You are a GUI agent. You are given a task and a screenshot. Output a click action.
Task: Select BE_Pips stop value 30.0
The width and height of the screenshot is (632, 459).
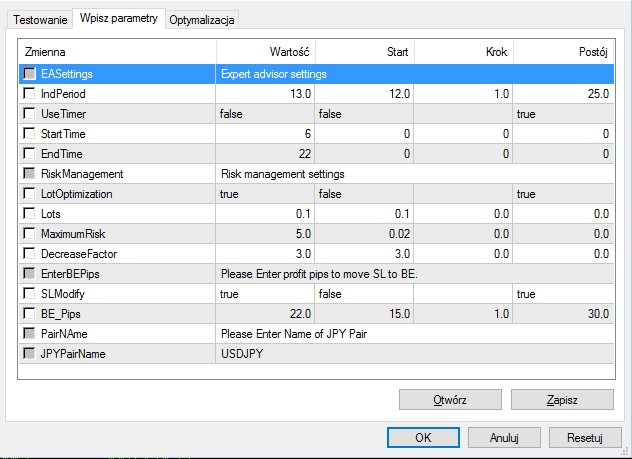point(563,314)
